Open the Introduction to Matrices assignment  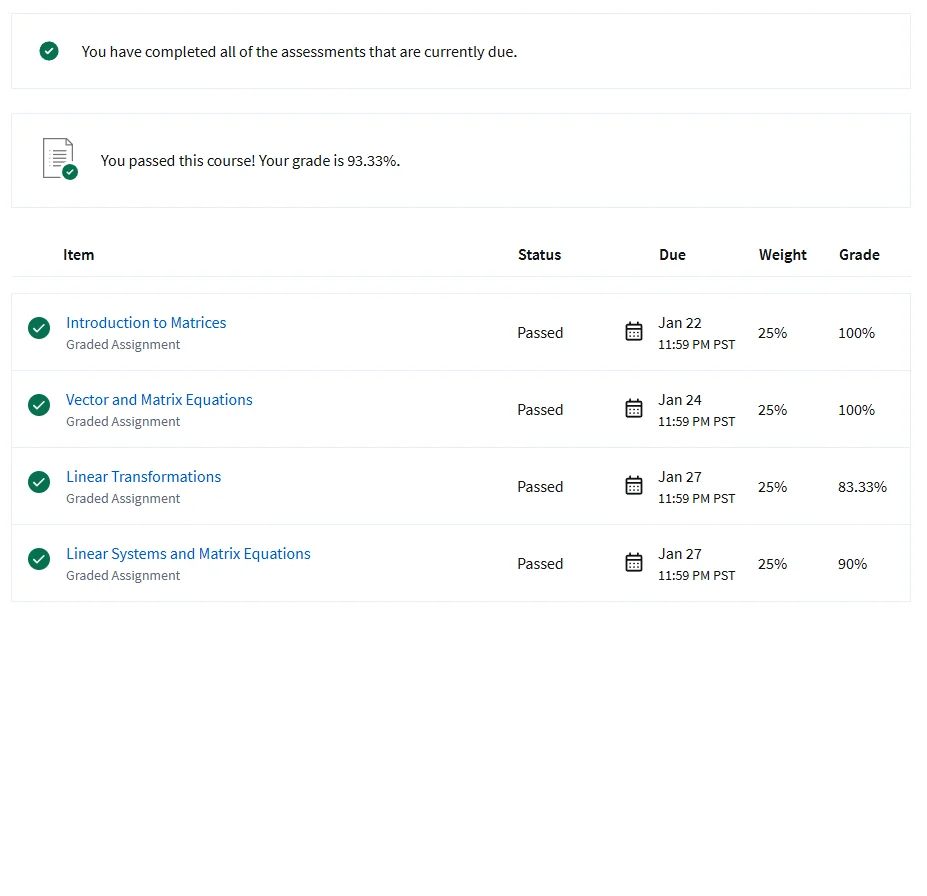[x=146, y=323]
